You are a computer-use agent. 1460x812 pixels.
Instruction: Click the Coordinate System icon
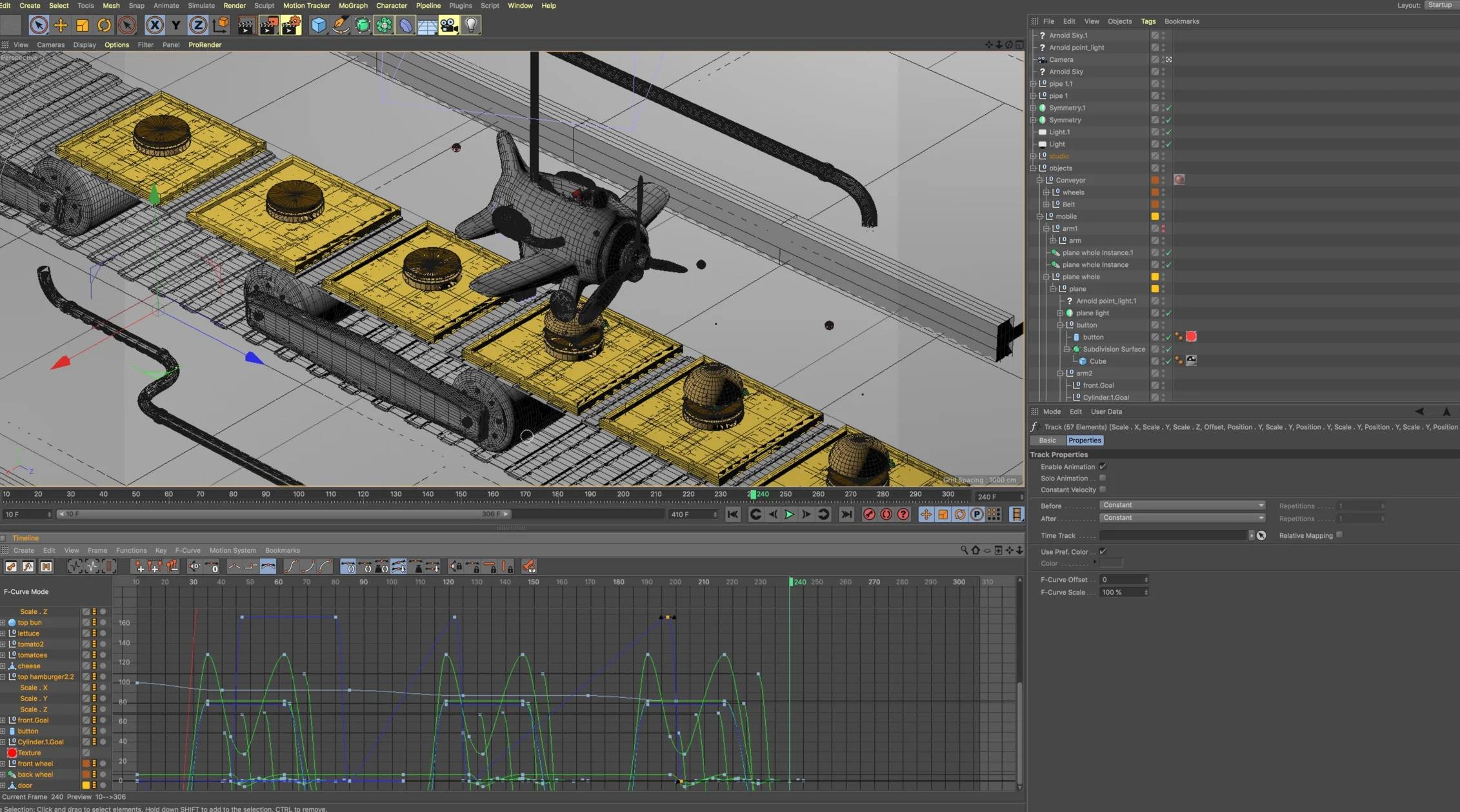220,25
